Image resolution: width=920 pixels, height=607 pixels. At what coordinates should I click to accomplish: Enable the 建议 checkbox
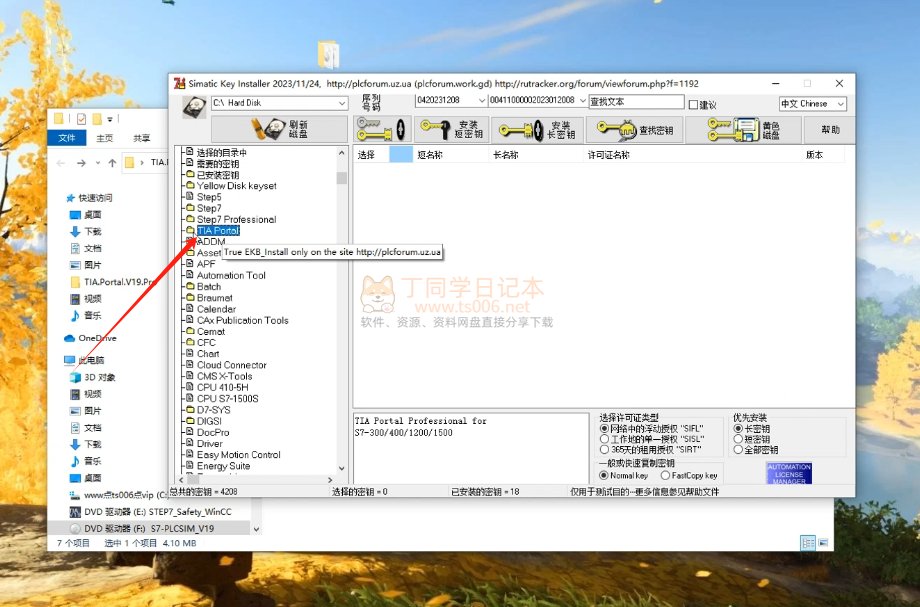tap(694, 104)
